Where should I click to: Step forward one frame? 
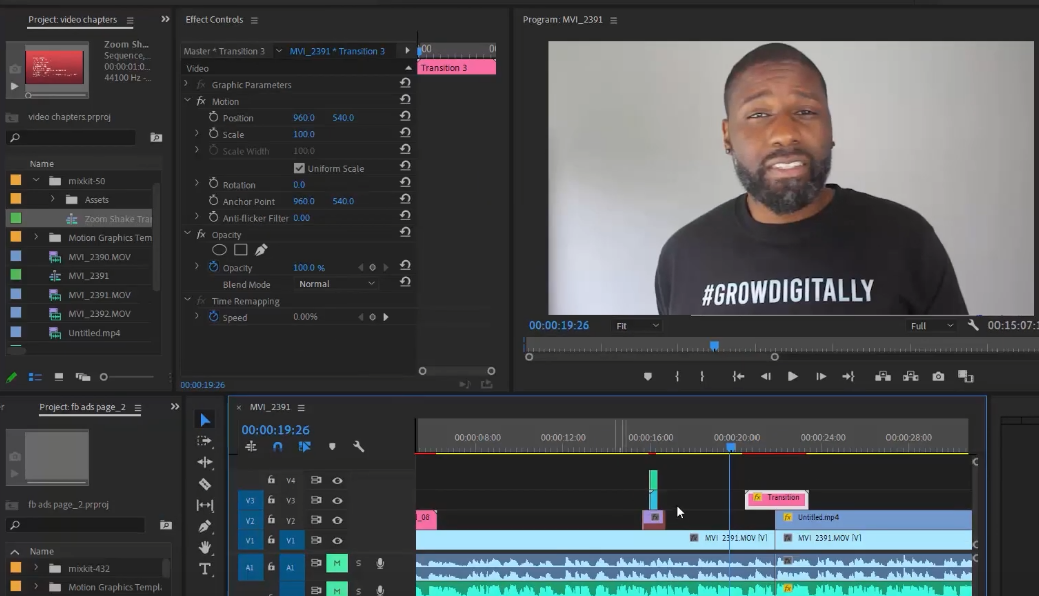(x=821, y=377)
